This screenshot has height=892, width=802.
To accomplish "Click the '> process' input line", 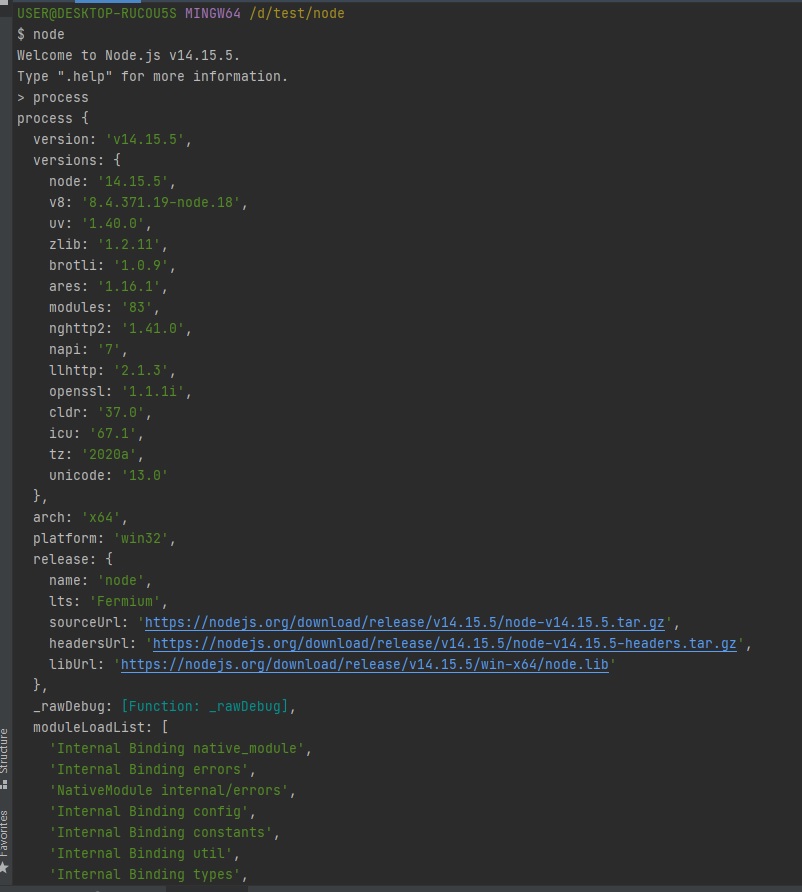I will coord(53,97).
